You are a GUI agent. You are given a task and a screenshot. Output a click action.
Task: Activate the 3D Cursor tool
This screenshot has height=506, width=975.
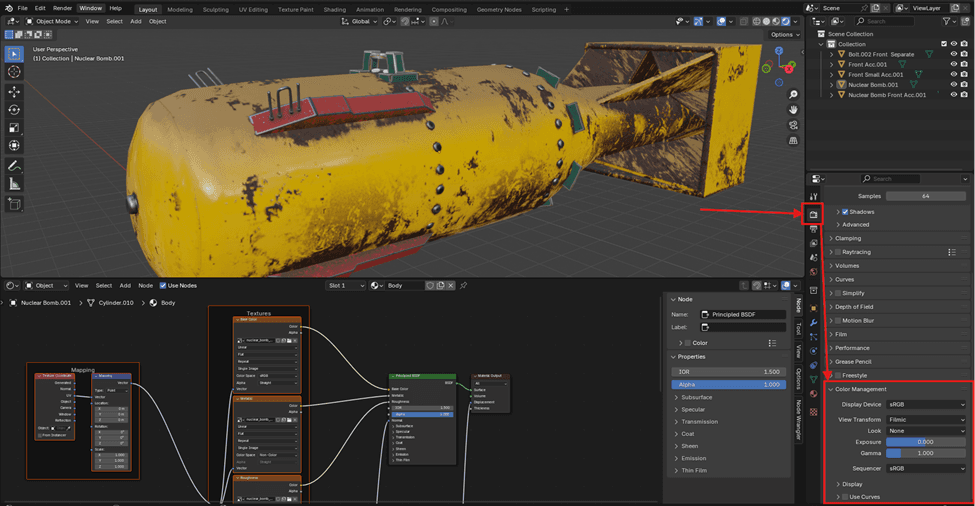tap(15, 72)
